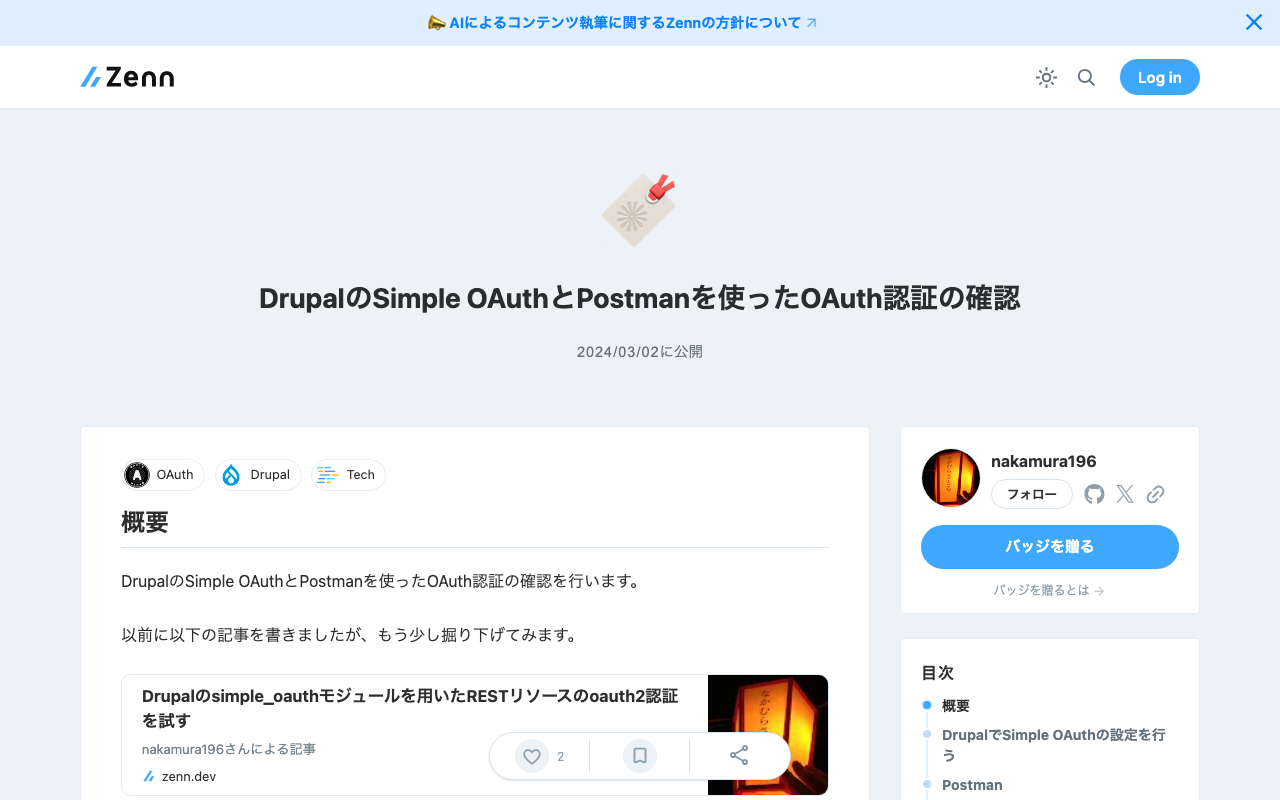Open the announcement megaphone icon in the banner

437,22
